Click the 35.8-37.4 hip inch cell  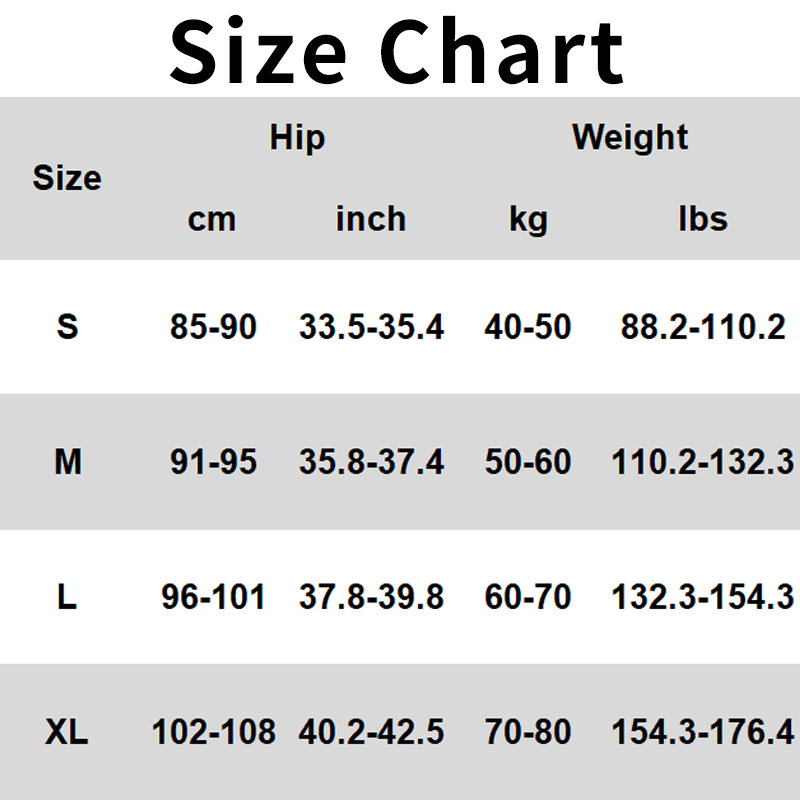(x=371, y=462)
